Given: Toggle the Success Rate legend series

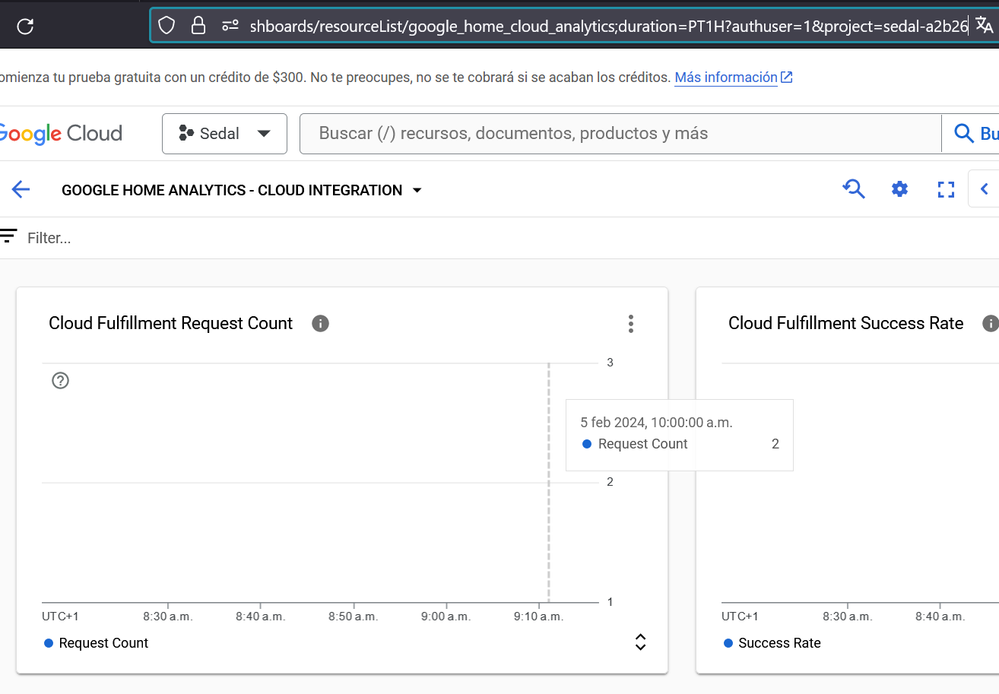Looking at the screenshot, I should [x=771, y=643].
